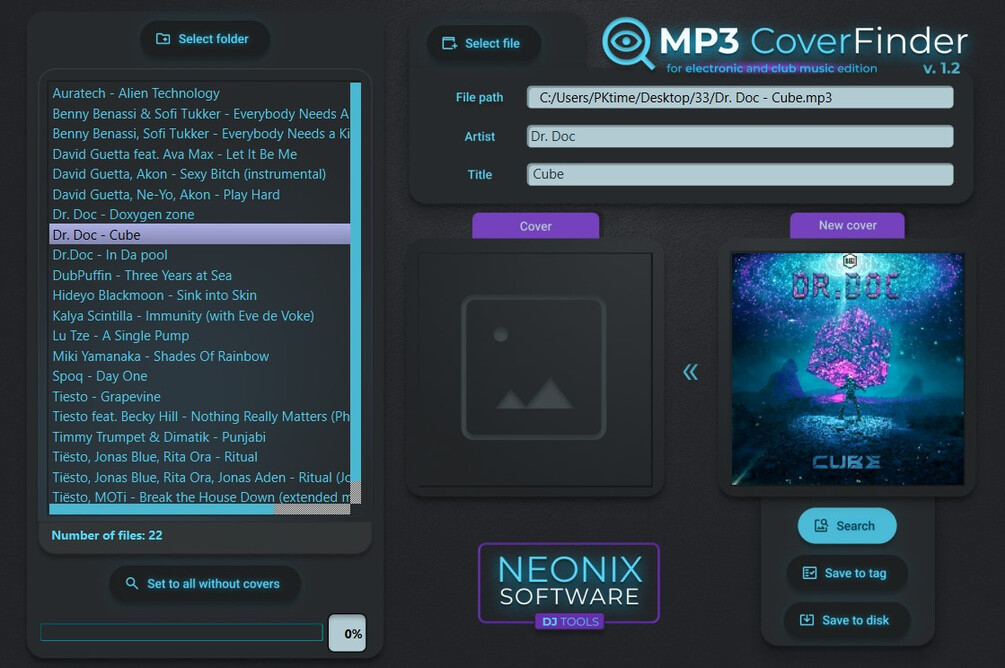Select Hideyo Blackmoon - Sink into Skin

pyautogui.click(x=199, y=296)
